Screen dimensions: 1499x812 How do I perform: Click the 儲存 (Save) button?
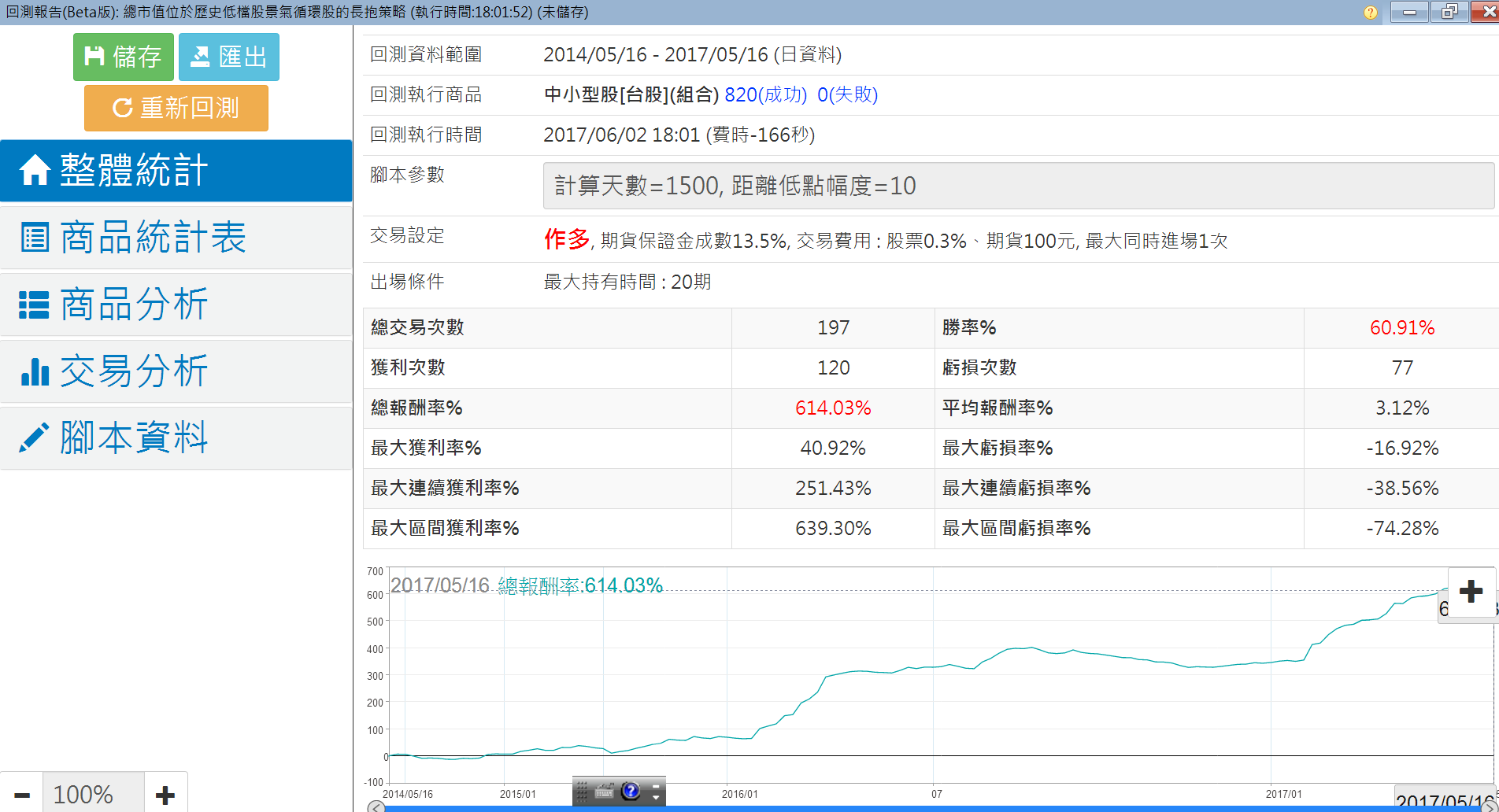123,57
